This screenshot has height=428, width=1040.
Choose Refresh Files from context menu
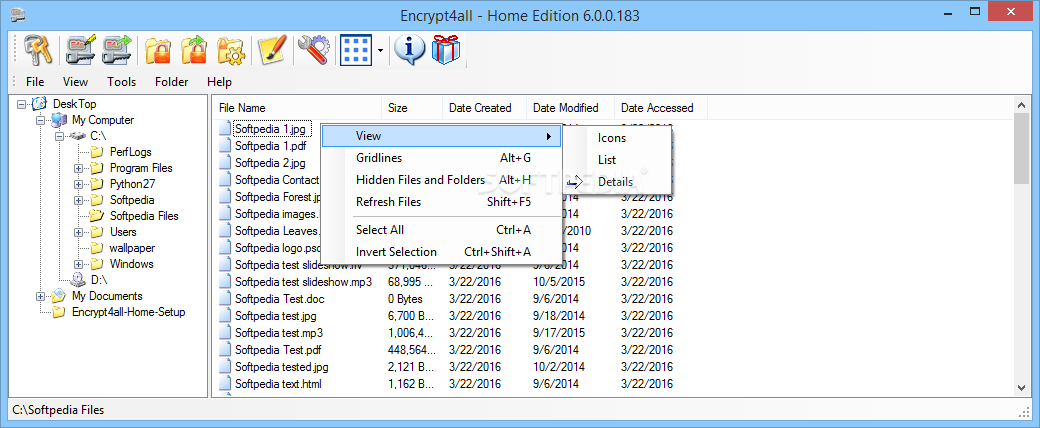pyautogui.click(x=441, y=202)
